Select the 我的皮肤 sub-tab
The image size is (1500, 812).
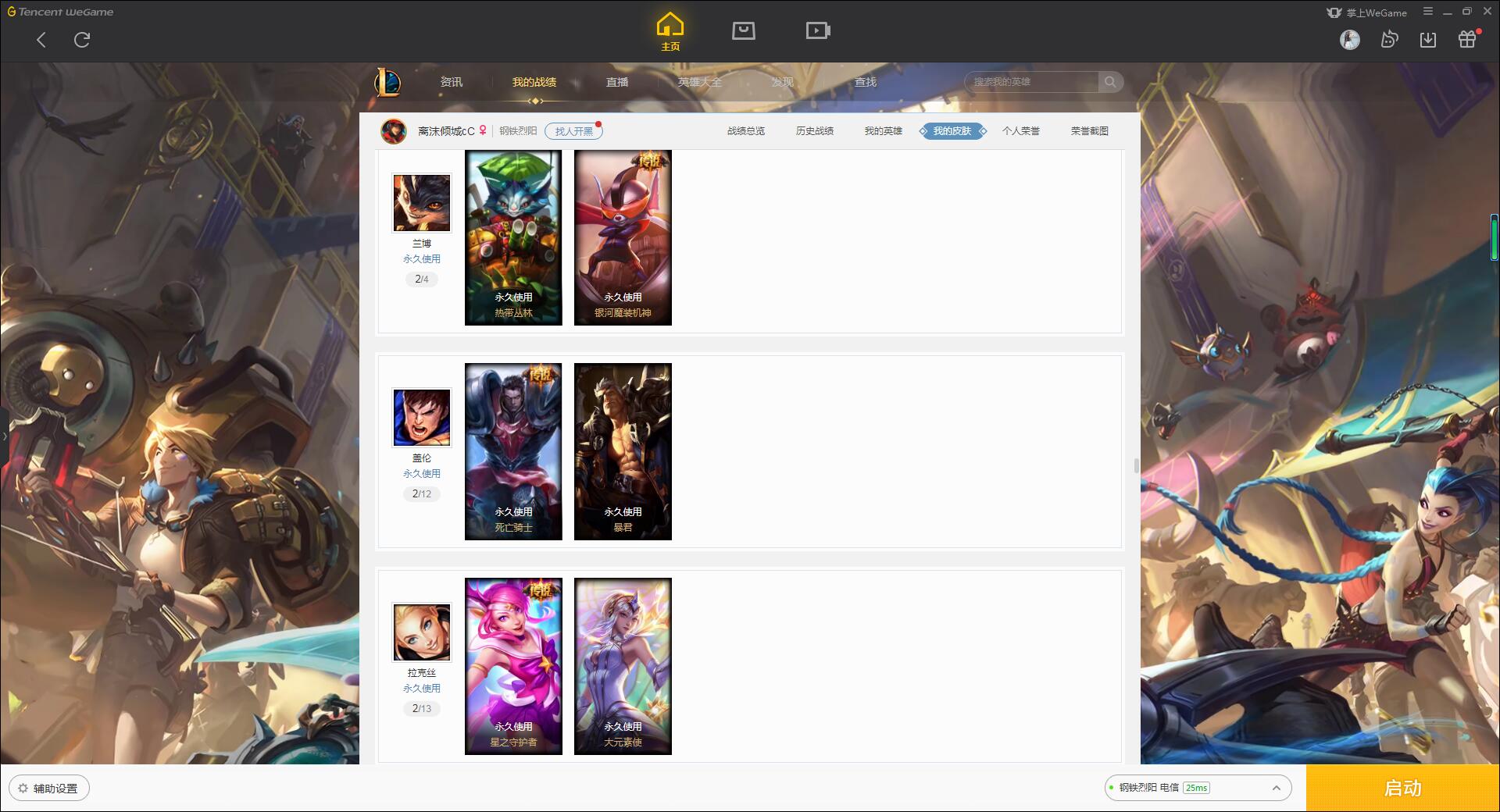coord(952,131)
